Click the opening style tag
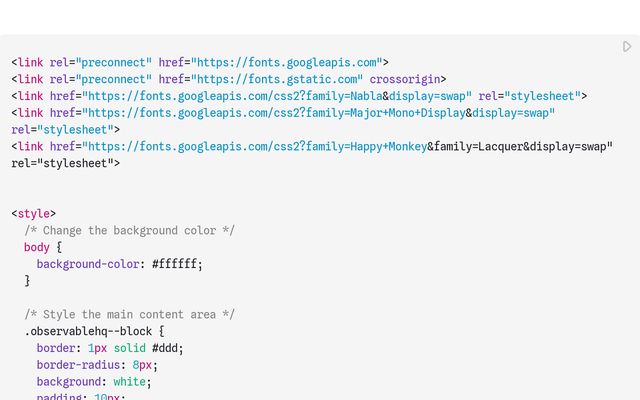Screen dimensions: 640x400 coord(33,214)
